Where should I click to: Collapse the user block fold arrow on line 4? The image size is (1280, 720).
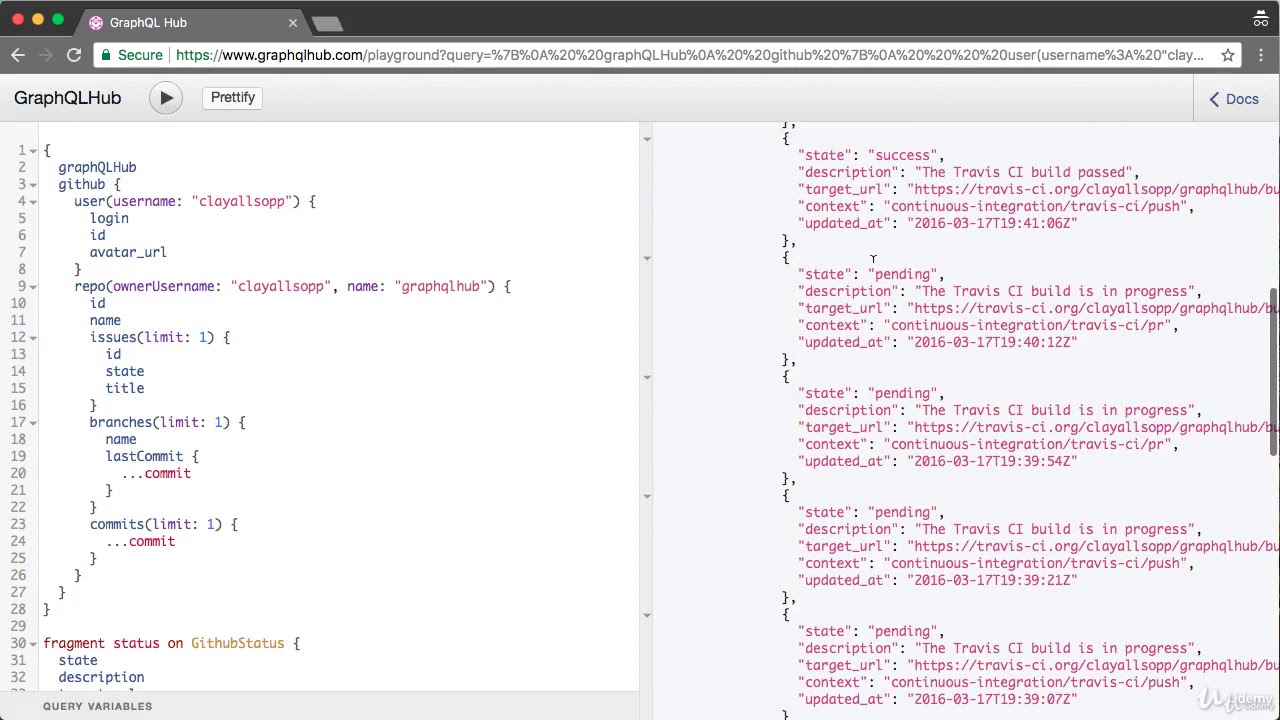(33, 202)
